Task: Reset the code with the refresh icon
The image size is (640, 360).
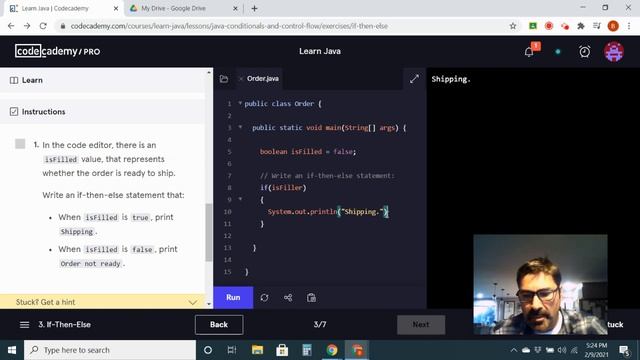Action: 264,298
